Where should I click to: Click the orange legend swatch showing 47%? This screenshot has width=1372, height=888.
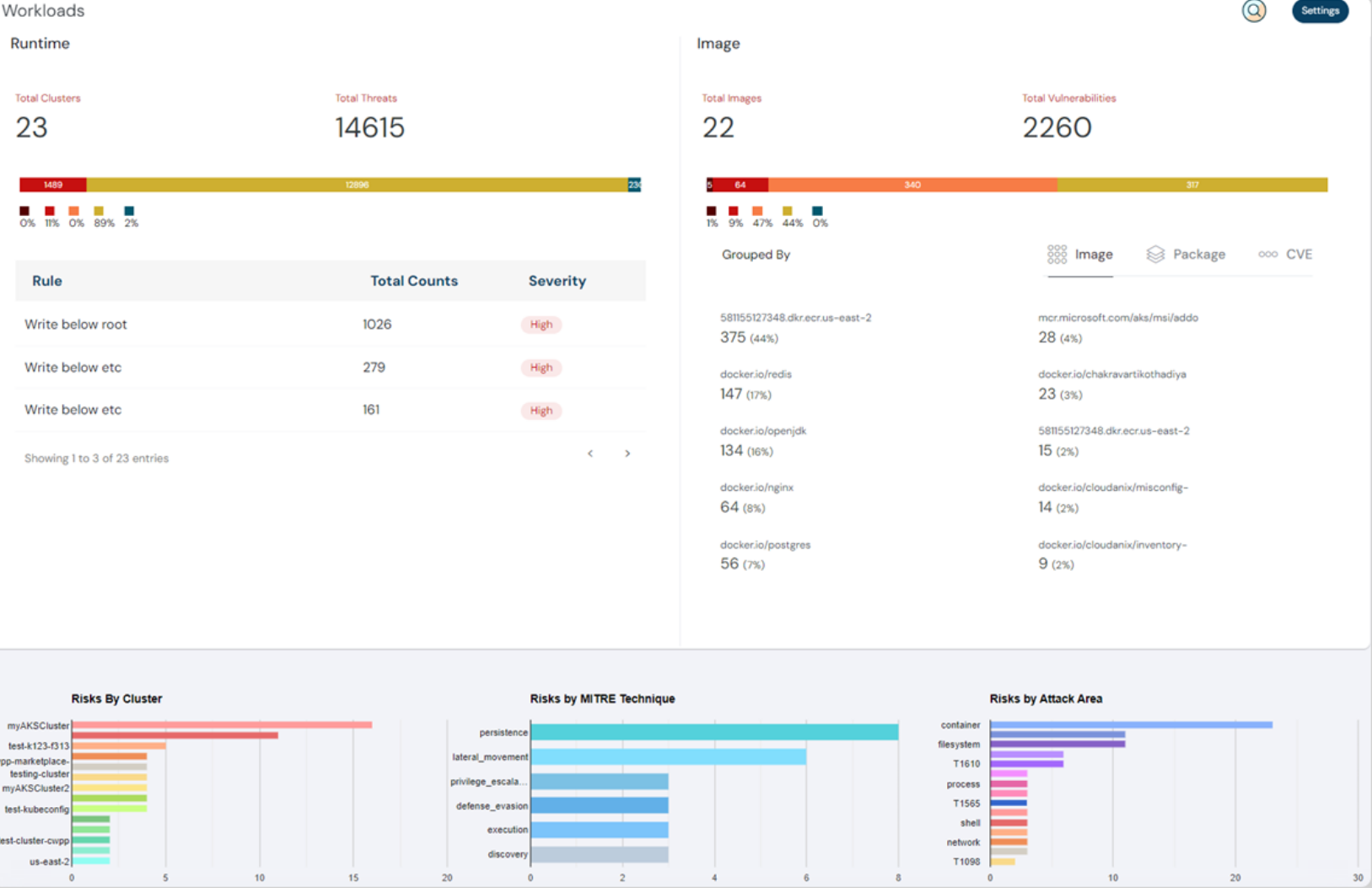click(x=757, y=212)
